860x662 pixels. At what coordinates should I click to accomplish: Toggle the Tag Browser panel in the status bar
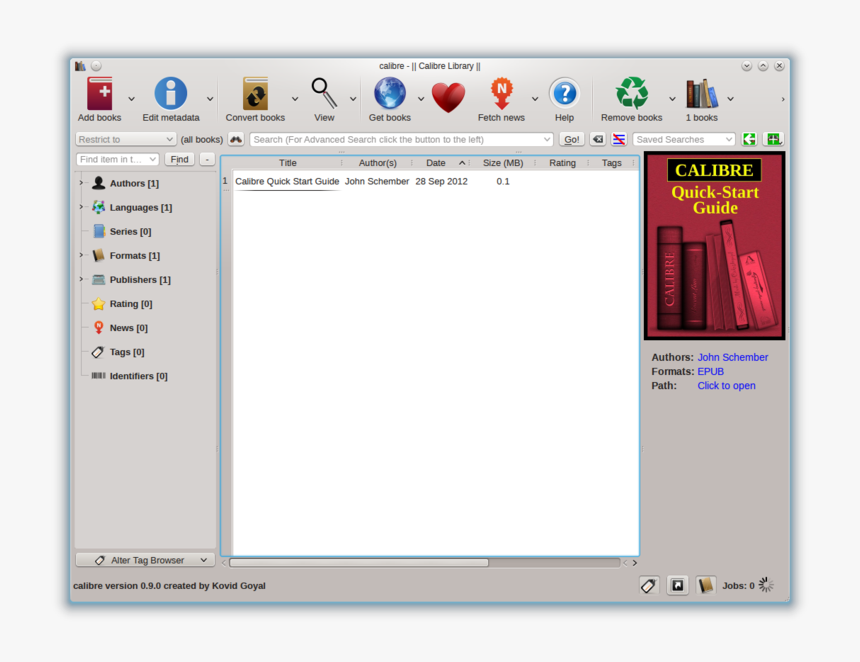tap(649, 586)
